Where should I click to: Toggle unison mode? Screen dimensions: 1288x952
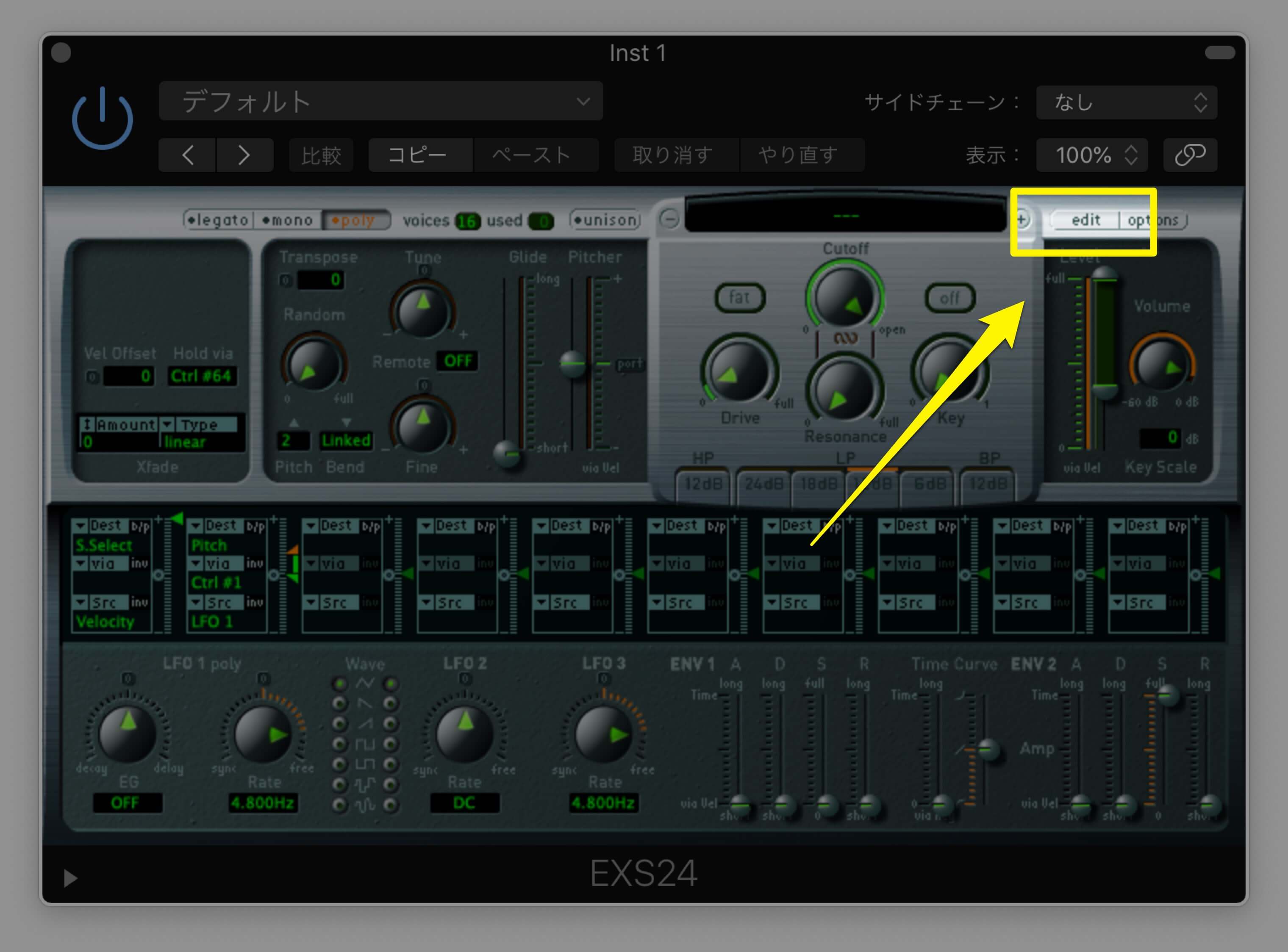tap(605, 219)
